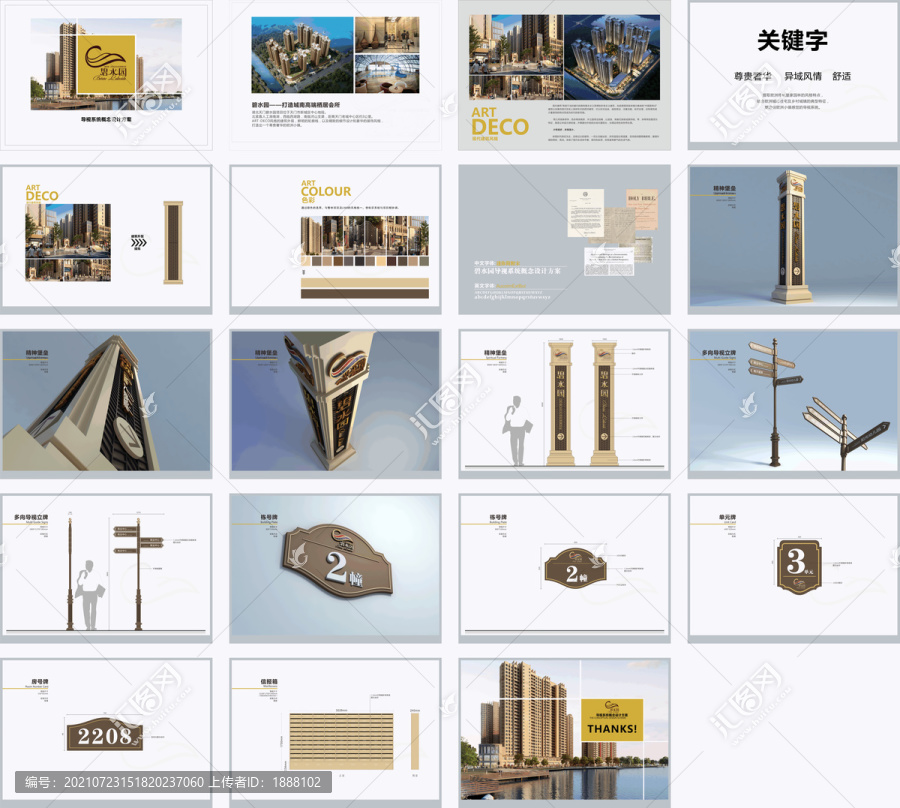Viewport: 900px width, 808px height.
Task: Open the 精神堡垒 full pillar render slide
Action: pos(794,239)
